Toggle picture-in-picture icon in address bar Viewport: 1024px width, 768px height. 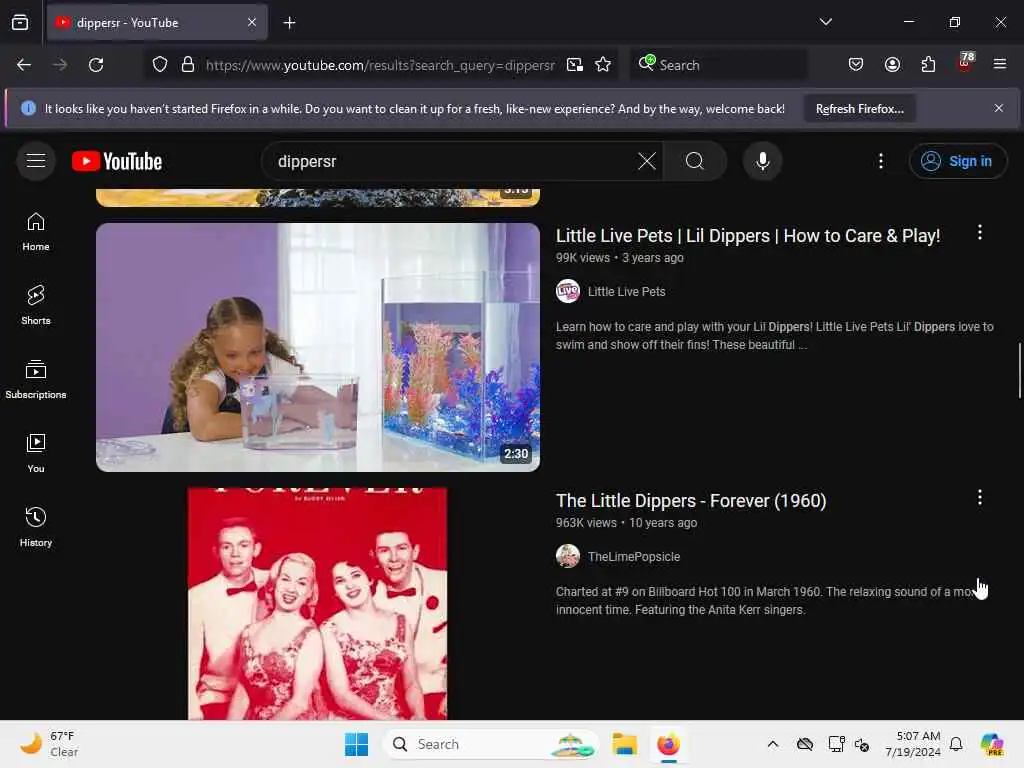[575, 65]
